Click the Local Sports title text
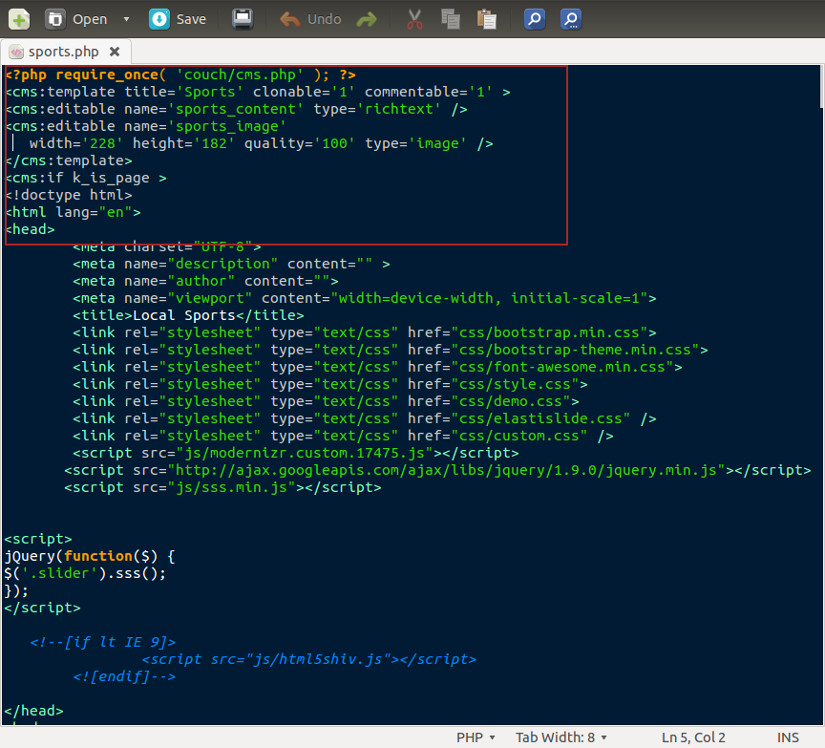The height and width of the screenshot is (748, 825). tap(184, 316)
